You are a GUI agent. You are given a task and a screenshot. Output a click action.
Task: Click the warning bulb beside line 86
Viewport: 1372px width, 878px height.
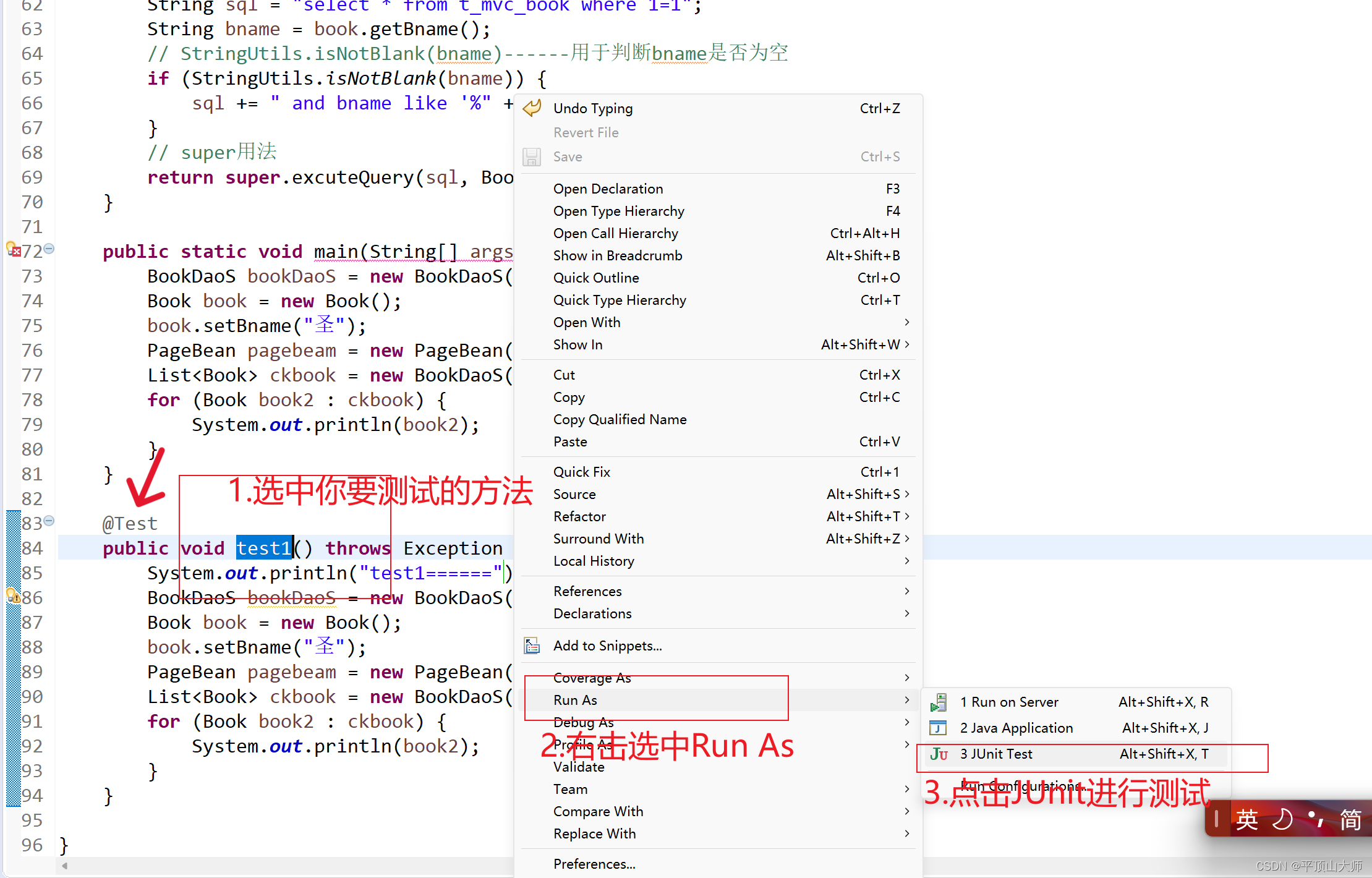coord(12,596)
